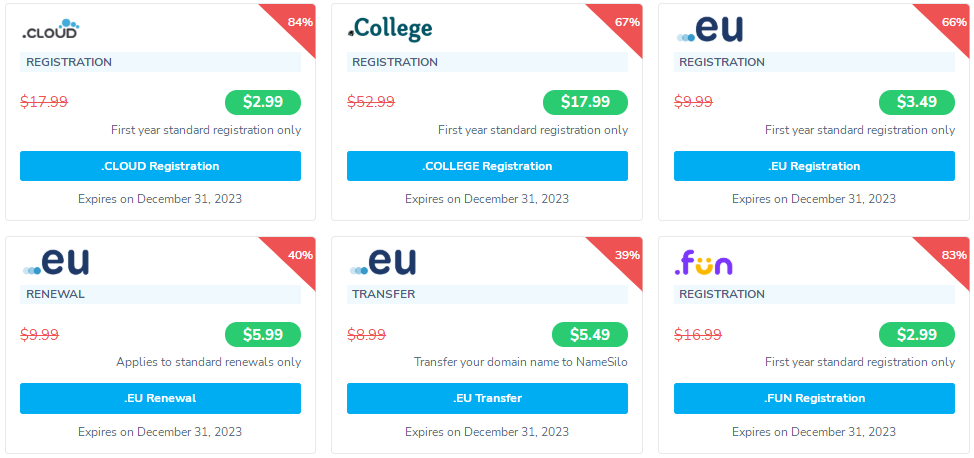Click the 83% discount corner badge
Viewport: 974px width, 458px height.
click(952, 255)
